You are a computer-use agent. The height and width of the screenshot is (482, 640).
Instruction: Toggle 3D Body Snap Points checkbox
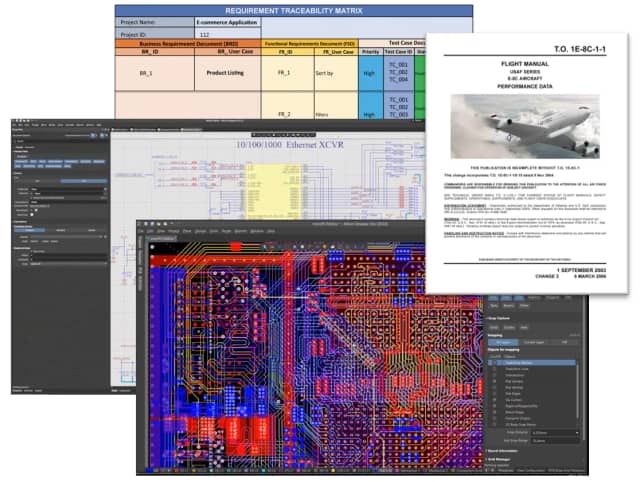tap(495, 424)
